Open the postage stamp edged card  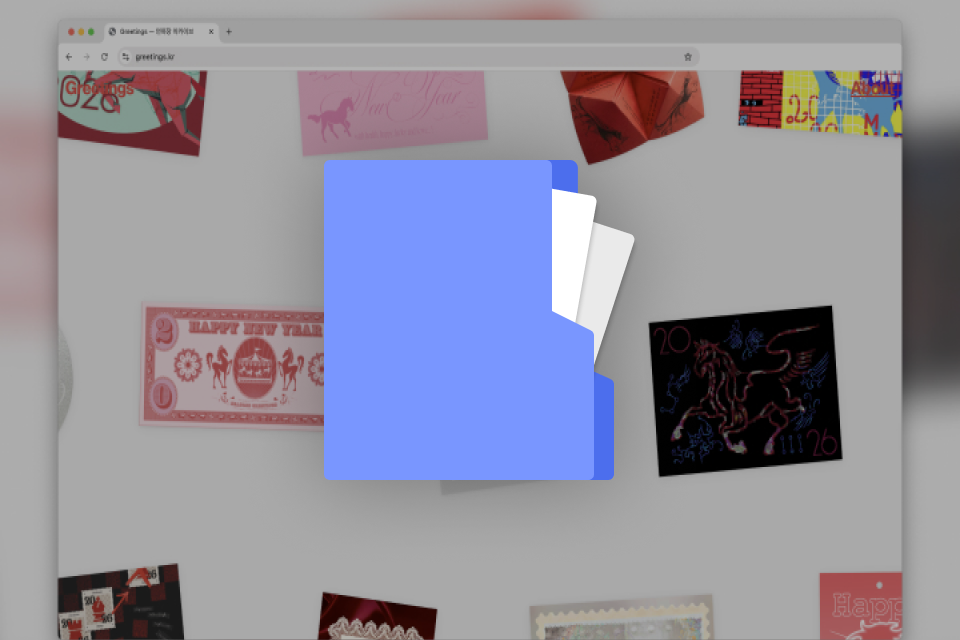(621, 617)
